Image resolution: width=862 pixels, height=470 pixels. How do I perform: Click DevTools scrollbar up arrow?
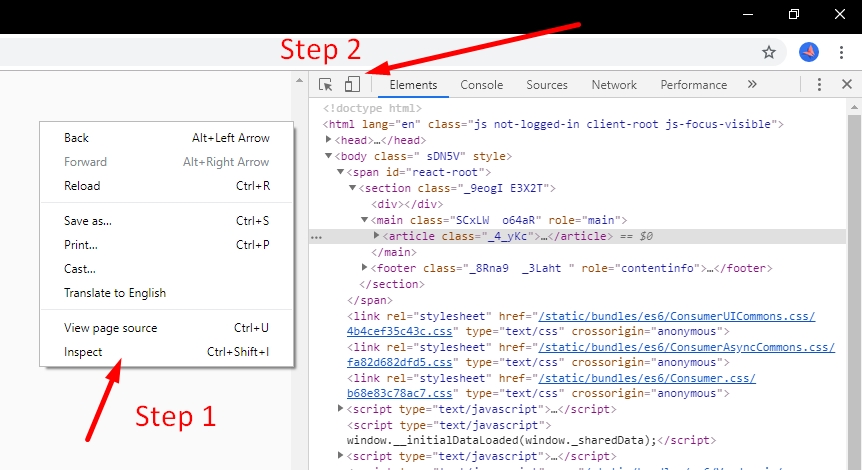(x=854, y=107)
